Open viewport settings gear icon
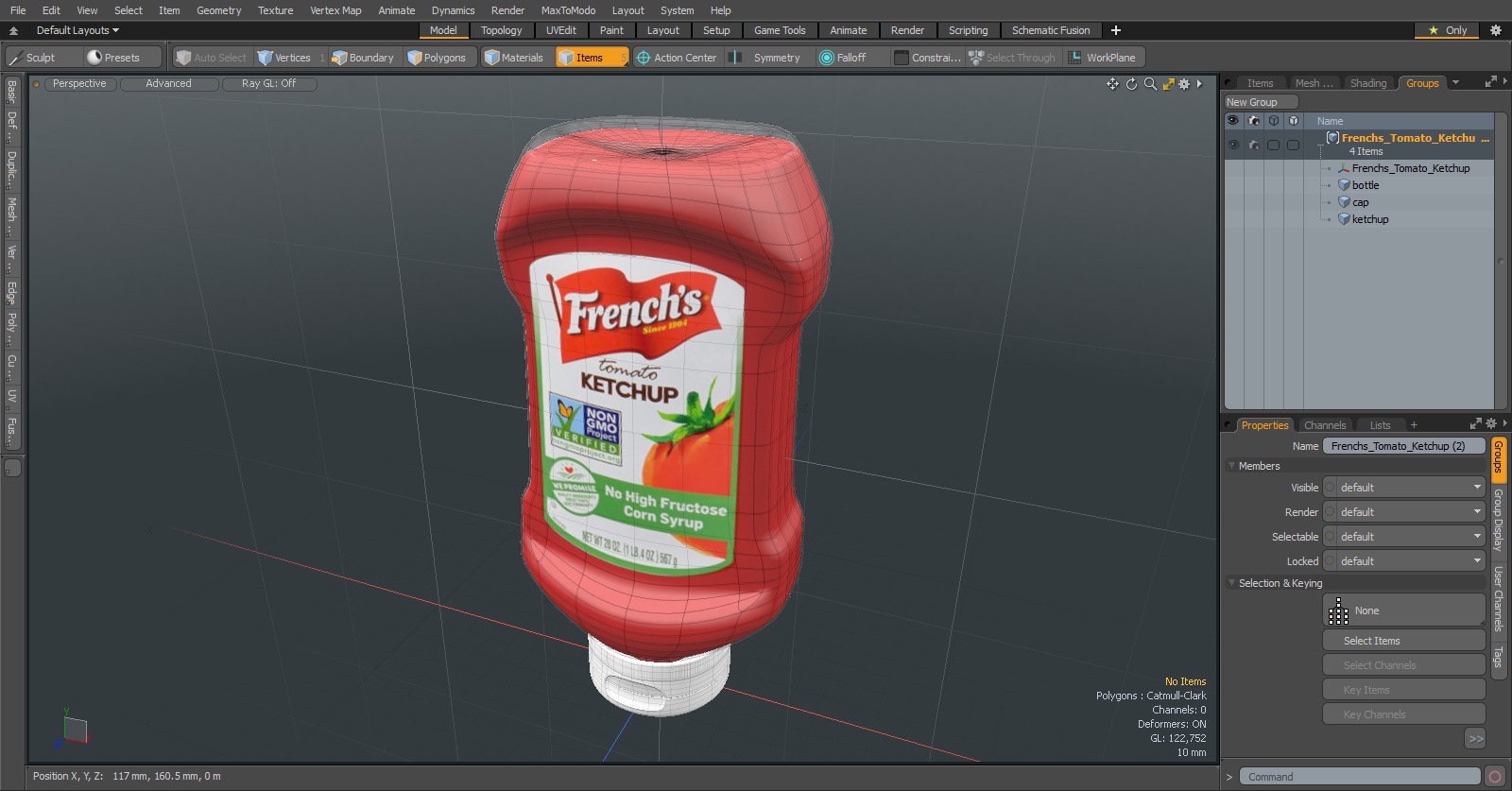Screen dimensions: 1512x791 [x=1184, y=84]
